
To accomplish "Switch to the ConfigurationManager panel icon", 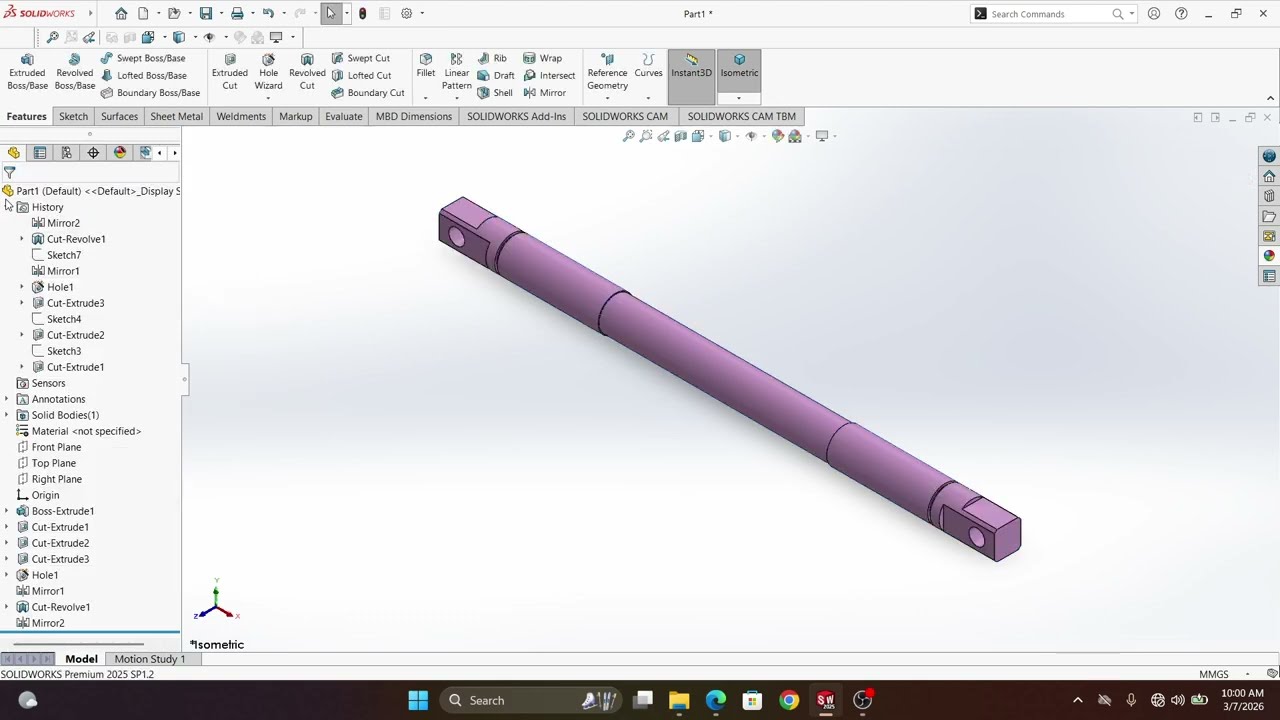I will [66, 152].
